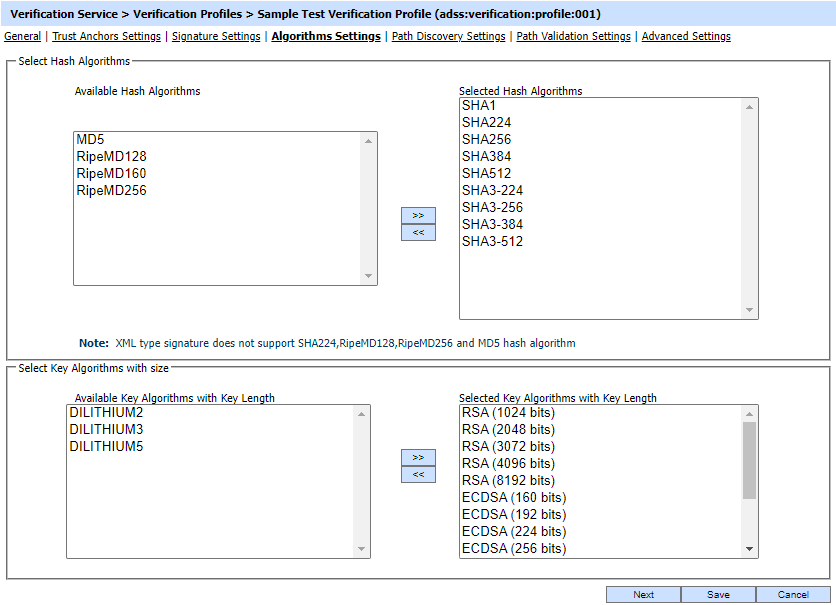The height and width of the screenshot is (605, 836).
Task: Select RSA (2048 bits) key algorithm
Action: coord(508,430)
